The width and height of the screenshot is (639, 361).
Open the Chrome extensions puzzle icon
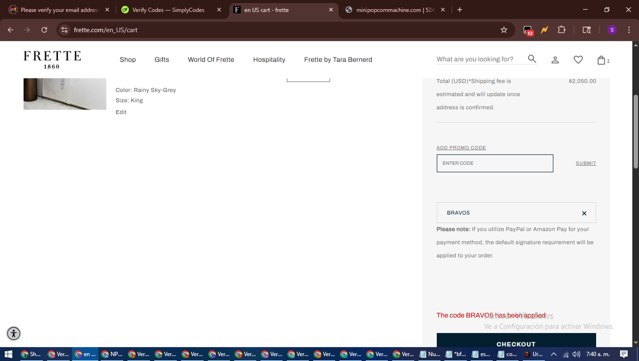tap(562, 30)
